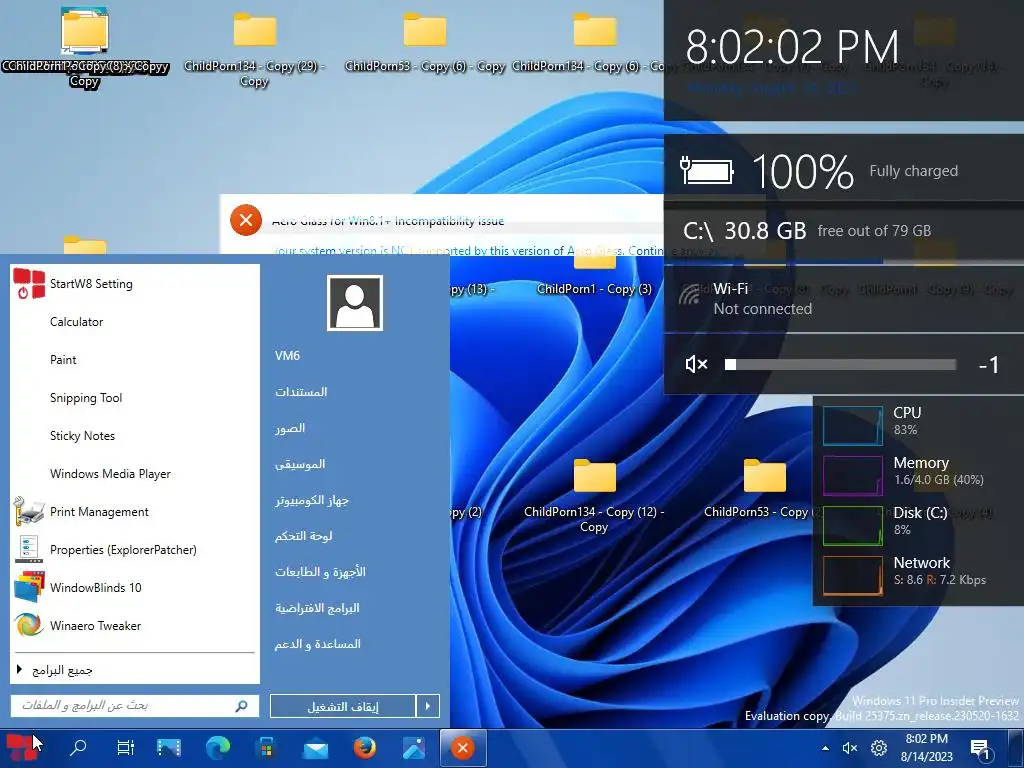The image size is (1024, 768).
Task: Click the إيقاف التشغيل shutdown button
Action: point(343,706)
